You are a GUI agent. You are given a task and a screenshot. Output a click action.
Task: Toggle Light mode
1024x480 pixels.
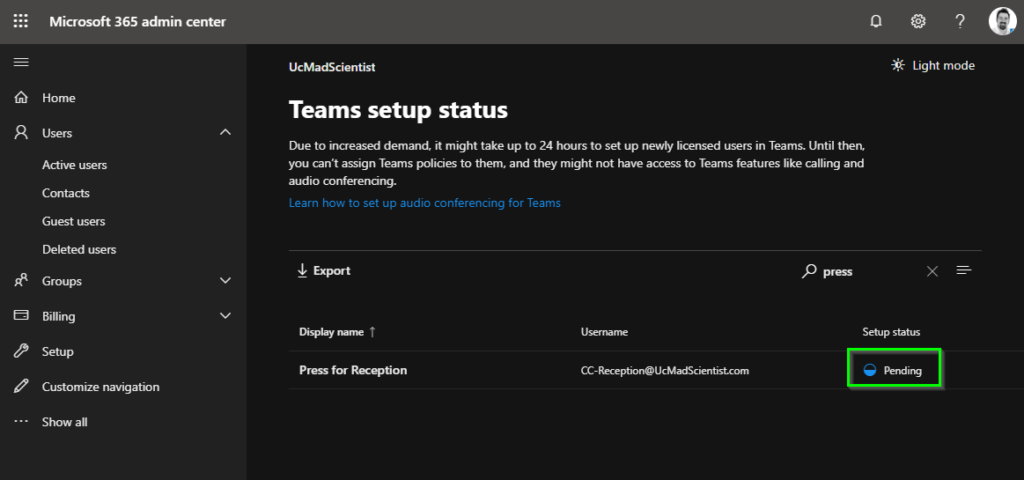point(933,65)
